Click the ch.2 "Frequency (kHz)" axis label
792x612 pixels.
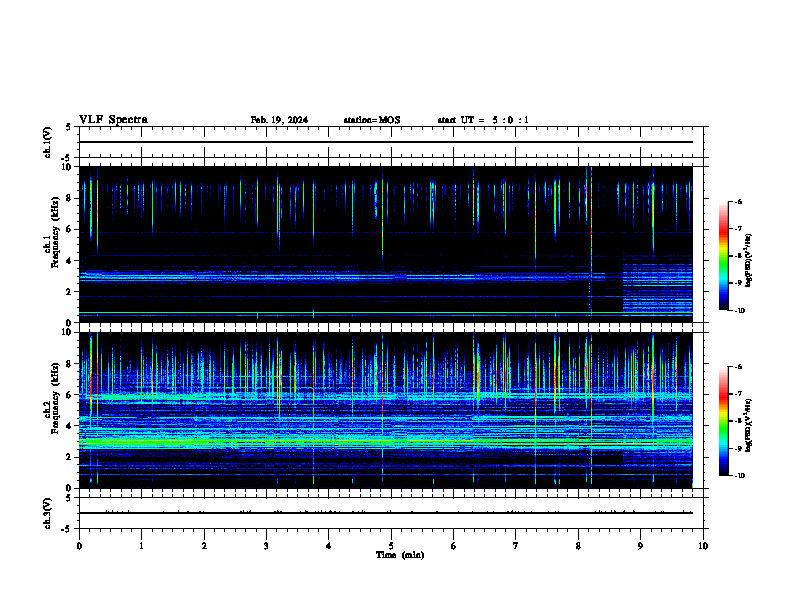point(55,398)
